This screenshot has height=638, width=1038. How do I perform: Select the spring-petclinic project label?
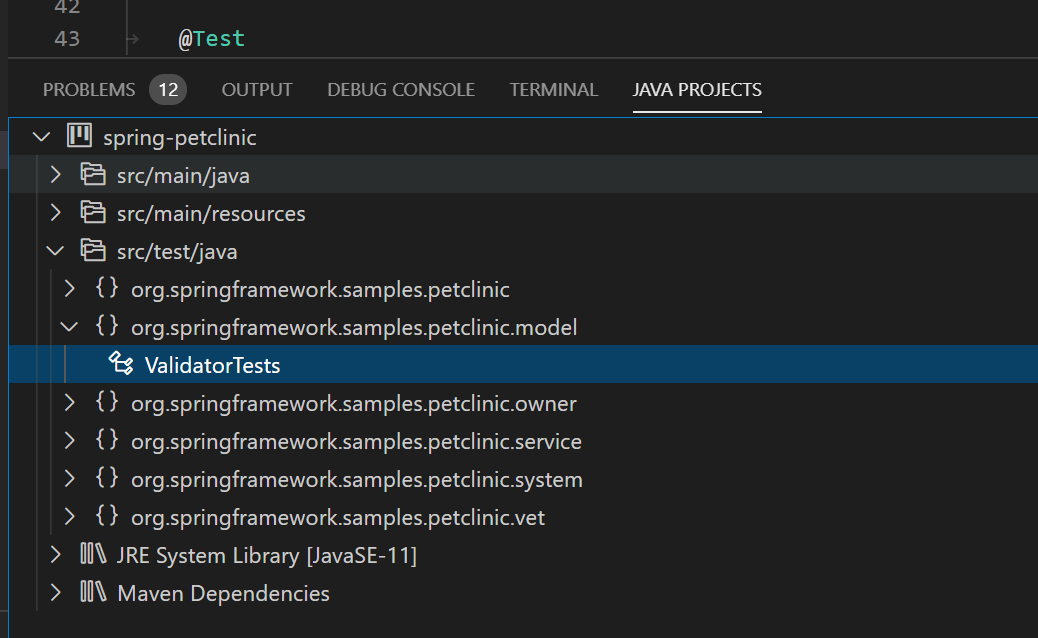pyautogui.click(x=179, y=138)
